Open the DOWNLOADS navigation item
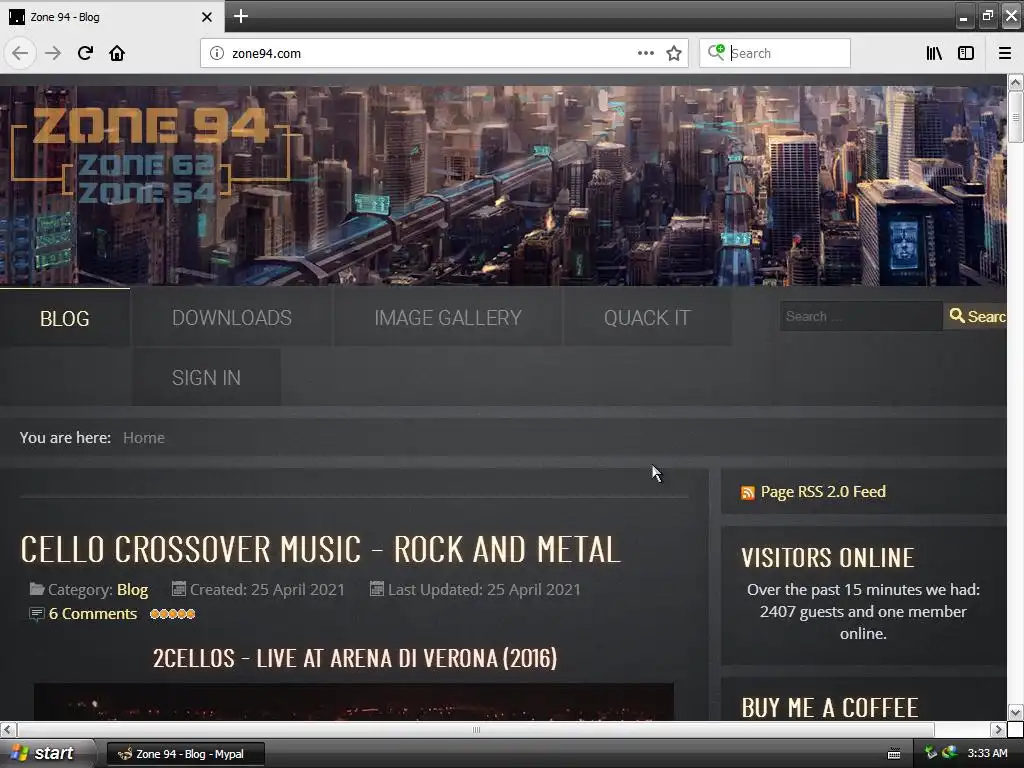Image resolution: width=1024 pixels, height=768 pixels. [232, 317]
